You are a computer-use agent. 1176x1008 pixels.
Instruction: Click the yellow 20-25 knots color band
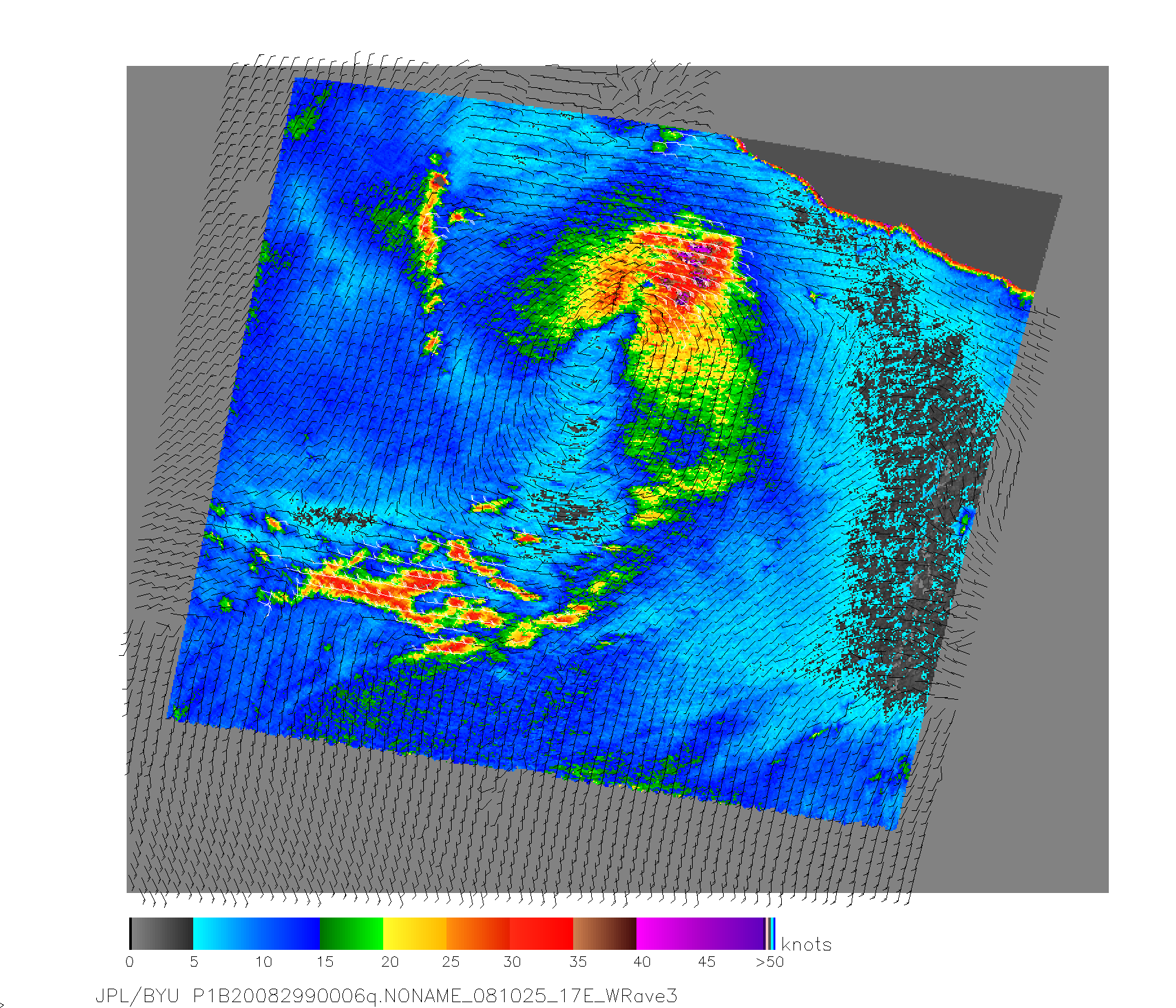(415, 934)
